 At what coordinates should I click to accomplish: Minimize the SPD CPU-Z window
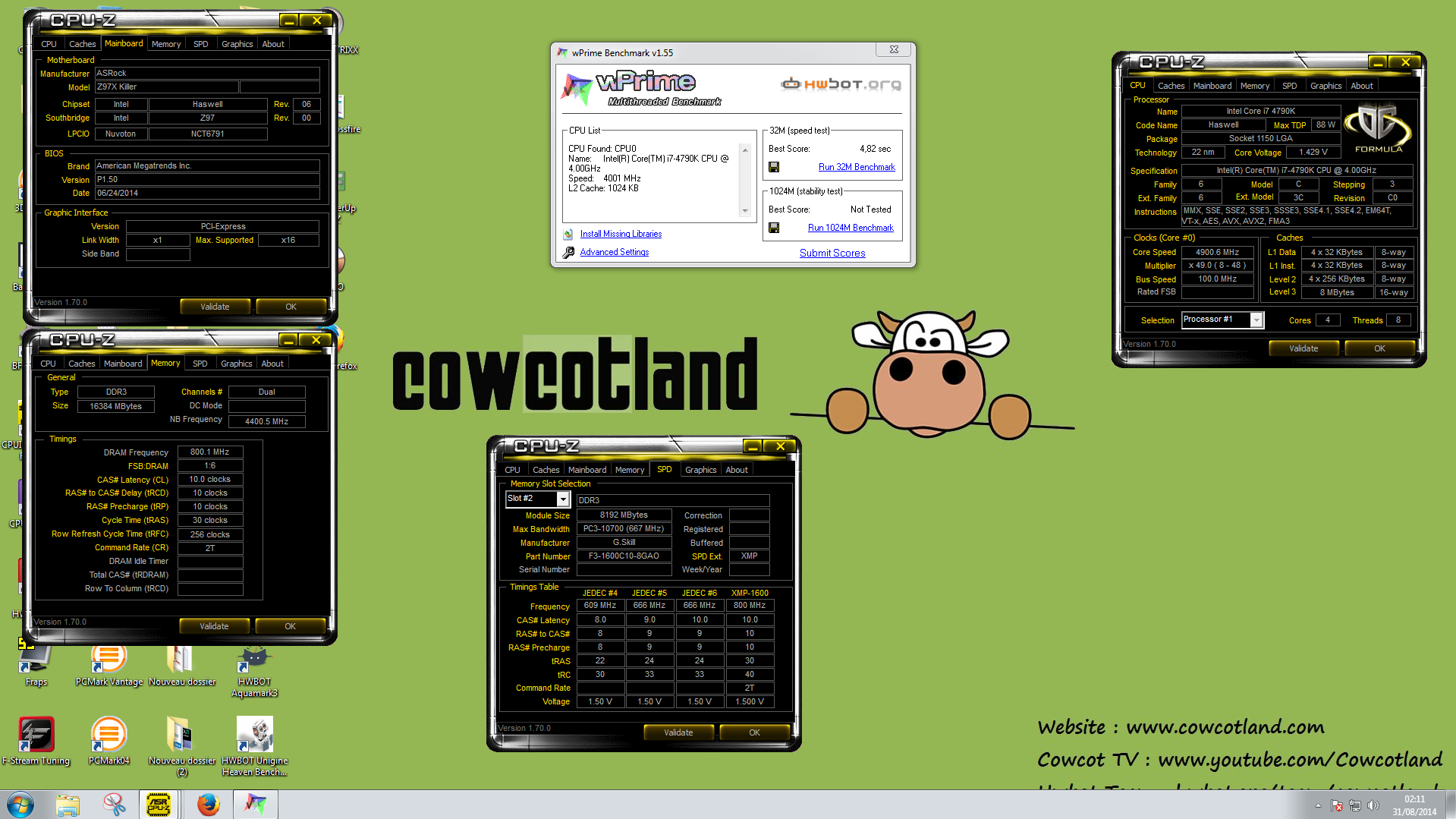point(752,446)
